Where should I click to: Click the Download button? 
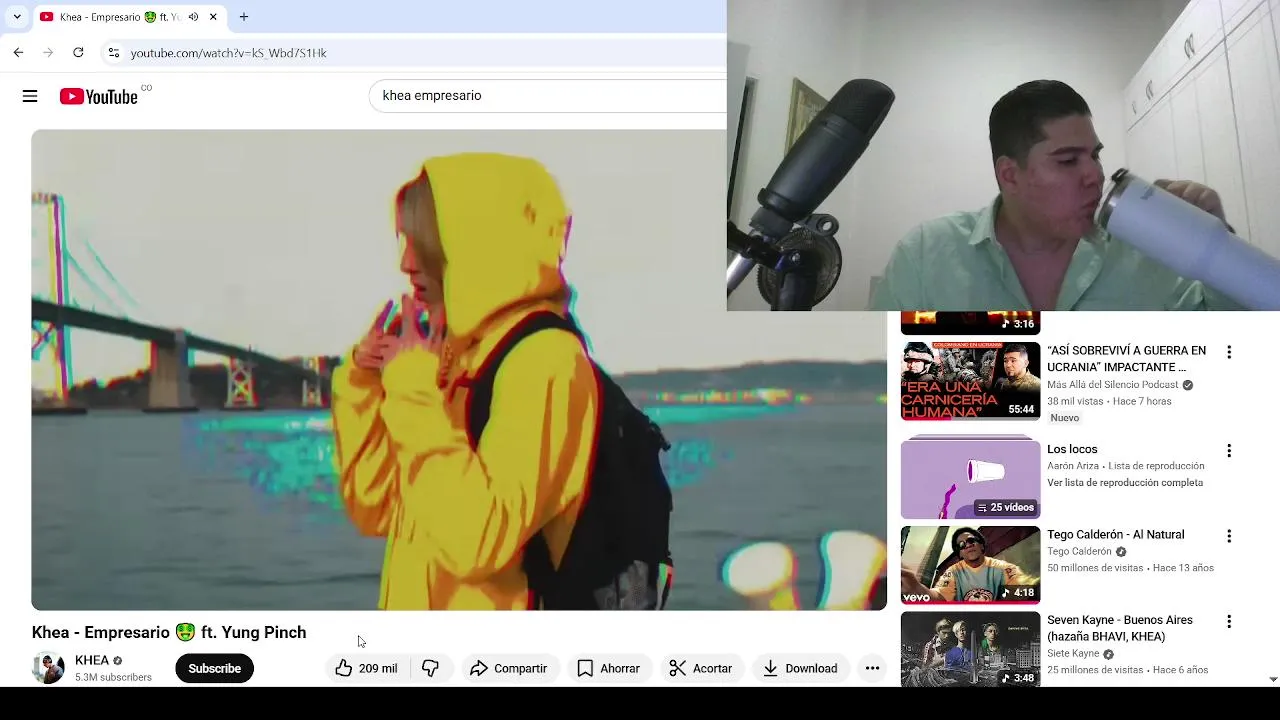click(x=800, y=668)
